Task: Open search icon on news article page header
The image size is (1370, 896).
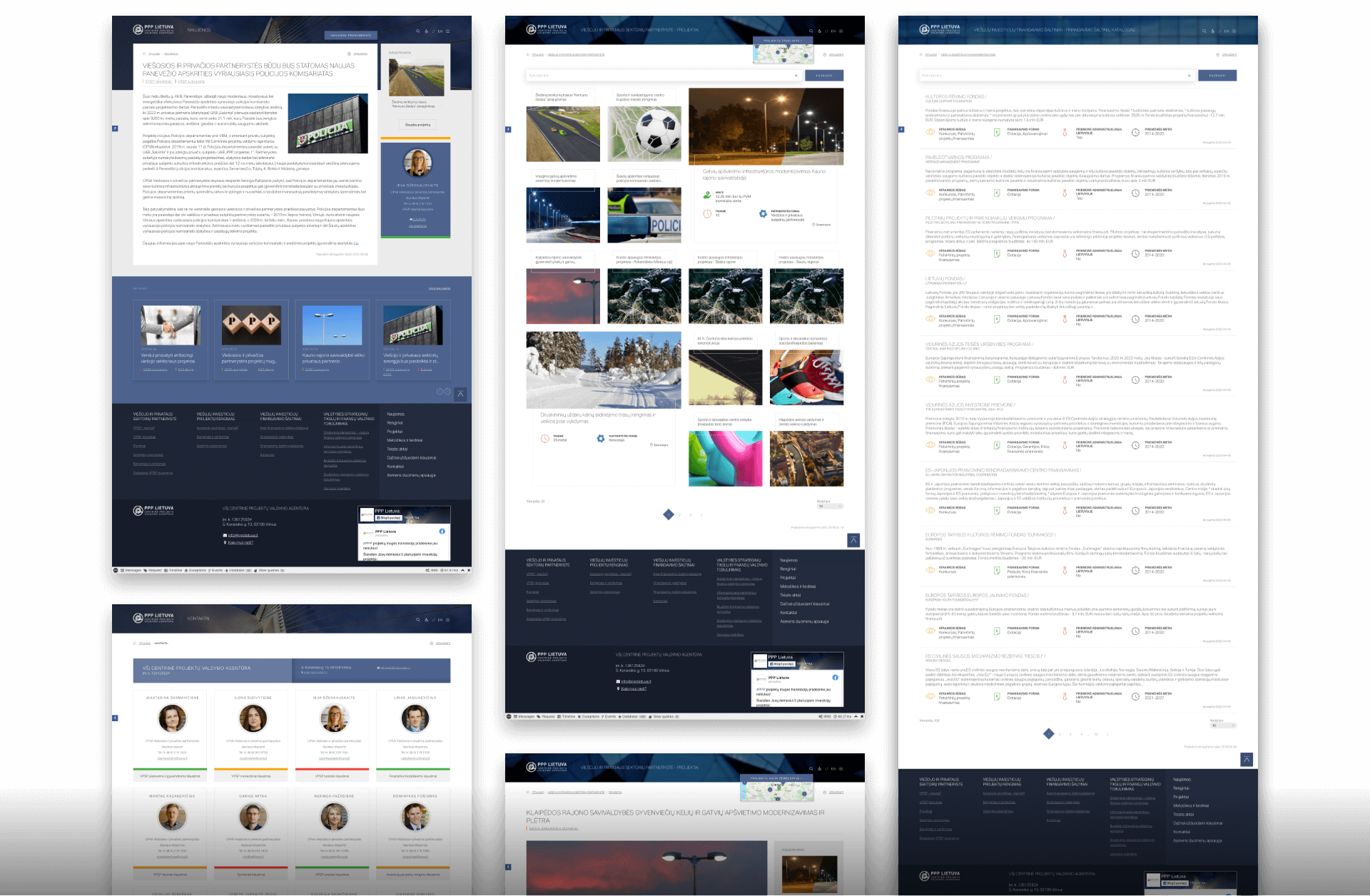Action: coord(418,31)
